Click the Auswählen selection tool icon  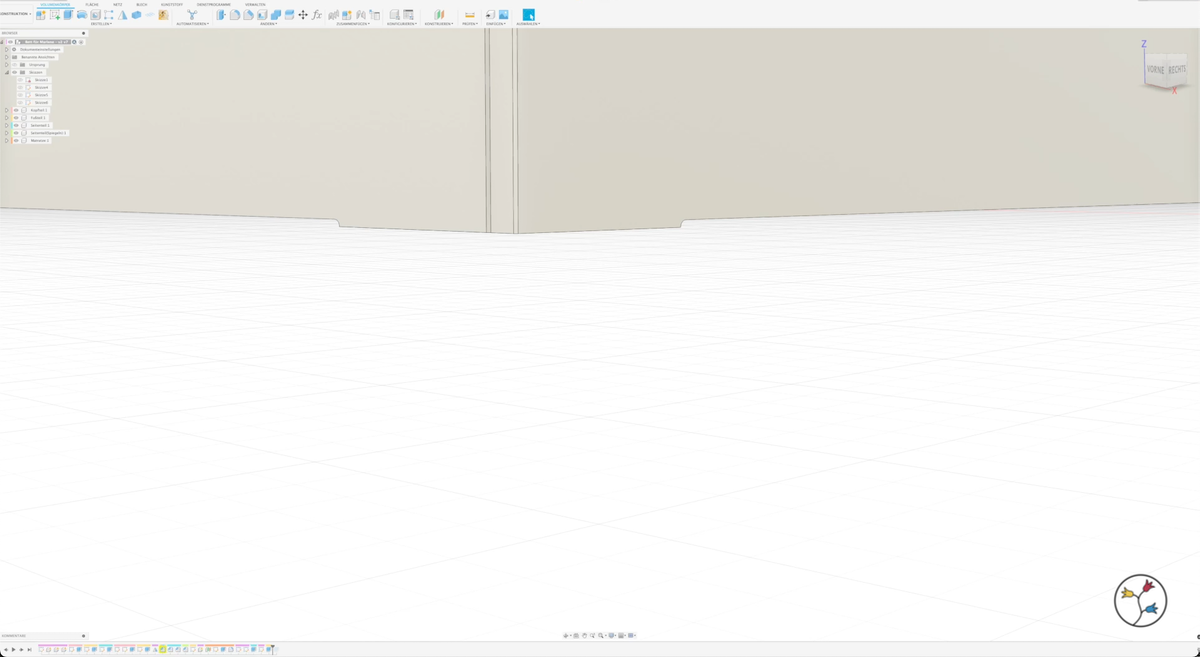[528, 15]
